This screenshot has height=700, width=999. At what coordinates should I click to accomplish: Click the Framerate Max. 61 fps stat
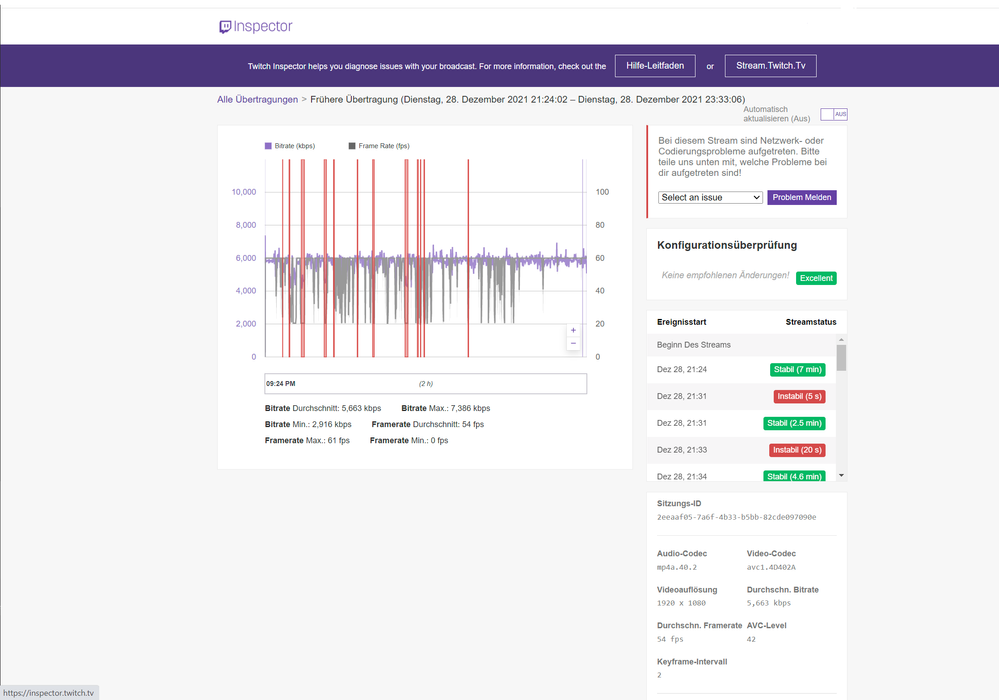click(307, 440)
